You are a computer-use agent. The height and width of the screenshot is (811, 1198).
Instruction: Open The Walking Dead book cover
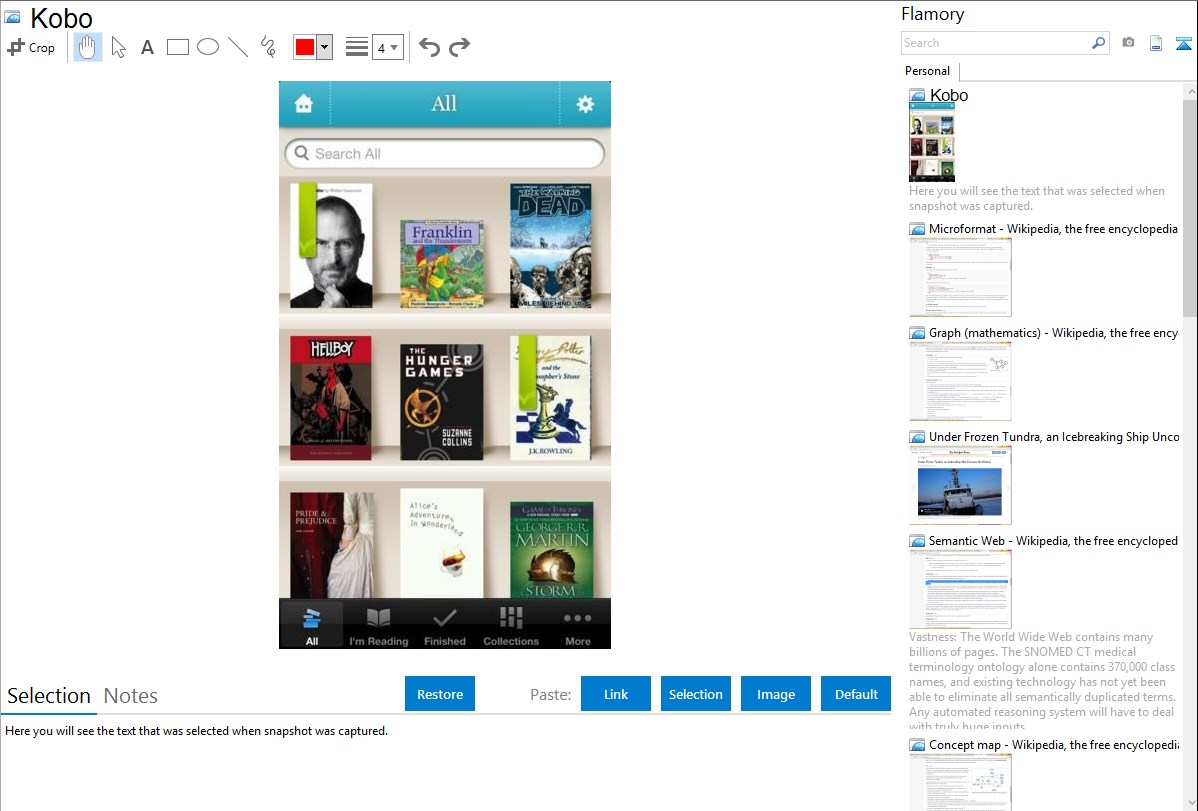click(x=551, y=245)
